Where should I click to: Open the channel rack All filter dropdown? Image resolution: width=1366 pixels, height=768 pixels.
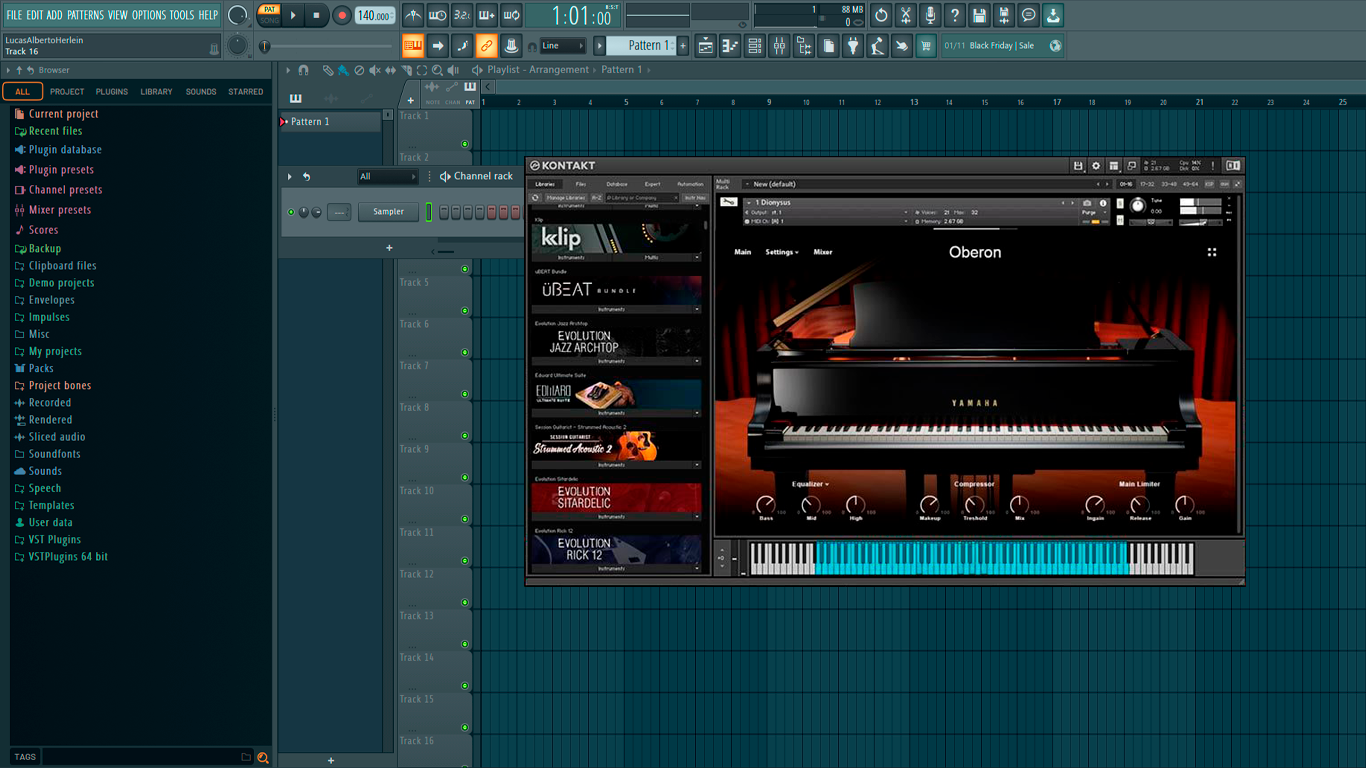(x=388, y=177)
